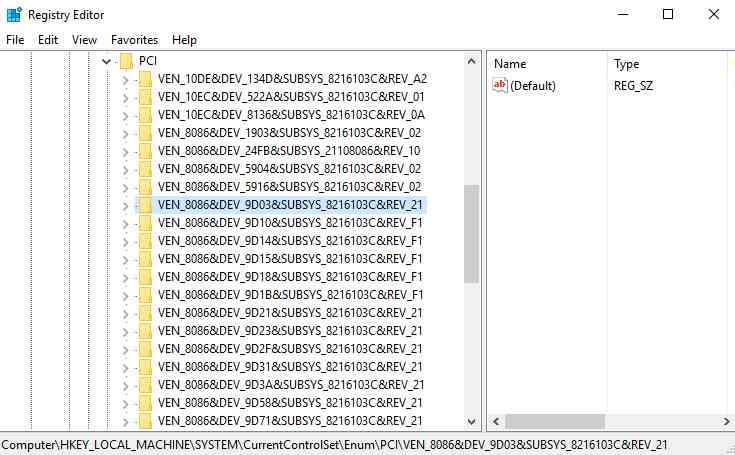Click folder icon of VEN_8086&DEV_9D1B key
The image size is (735, 455).
tap(145, 295)
